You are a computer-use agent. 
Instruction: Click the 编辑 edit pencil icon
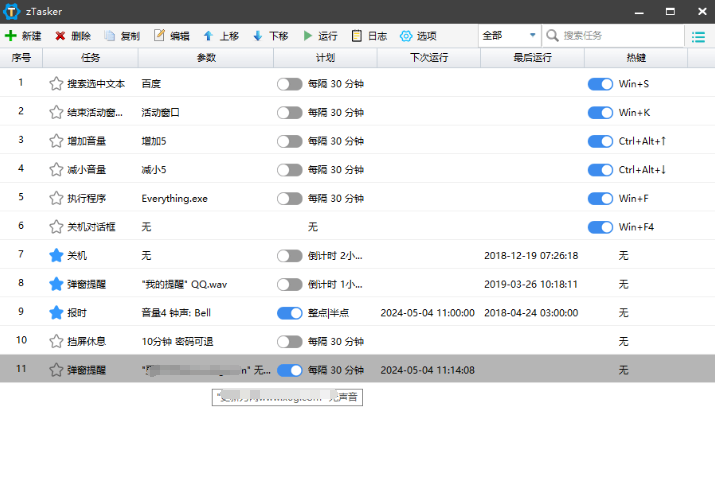pyautogui.click(x=159, y=35)
